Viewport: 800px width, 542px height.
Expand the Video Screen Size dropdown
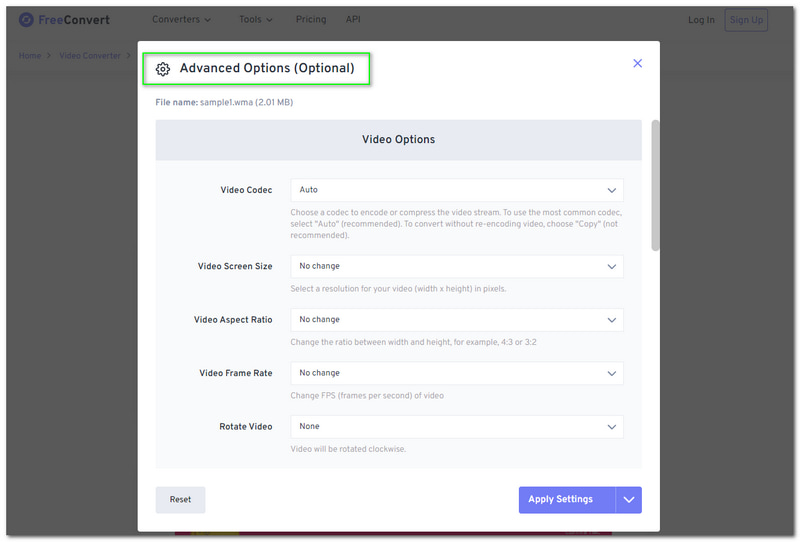[x=456, y=266]
